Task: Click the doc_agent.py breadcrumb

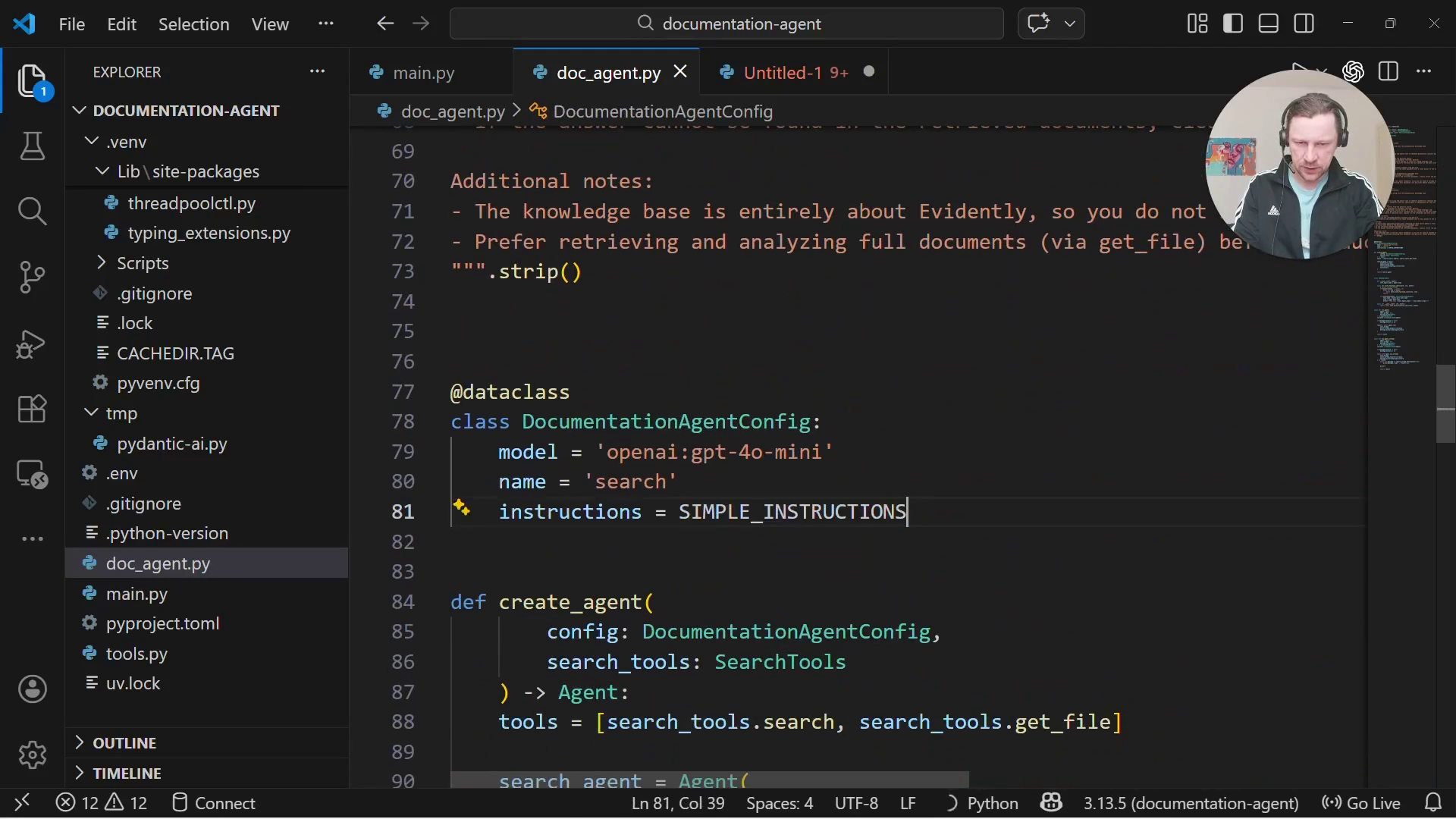Action: (453, 111)
